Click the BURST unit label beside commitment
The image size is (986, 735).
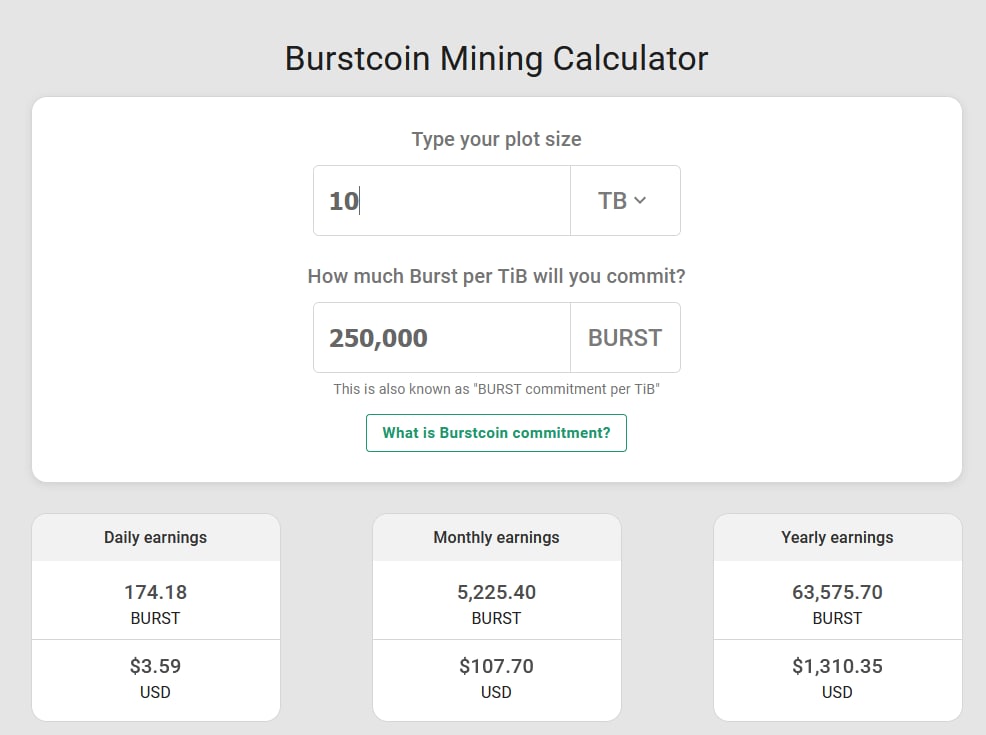coord(625,338)
